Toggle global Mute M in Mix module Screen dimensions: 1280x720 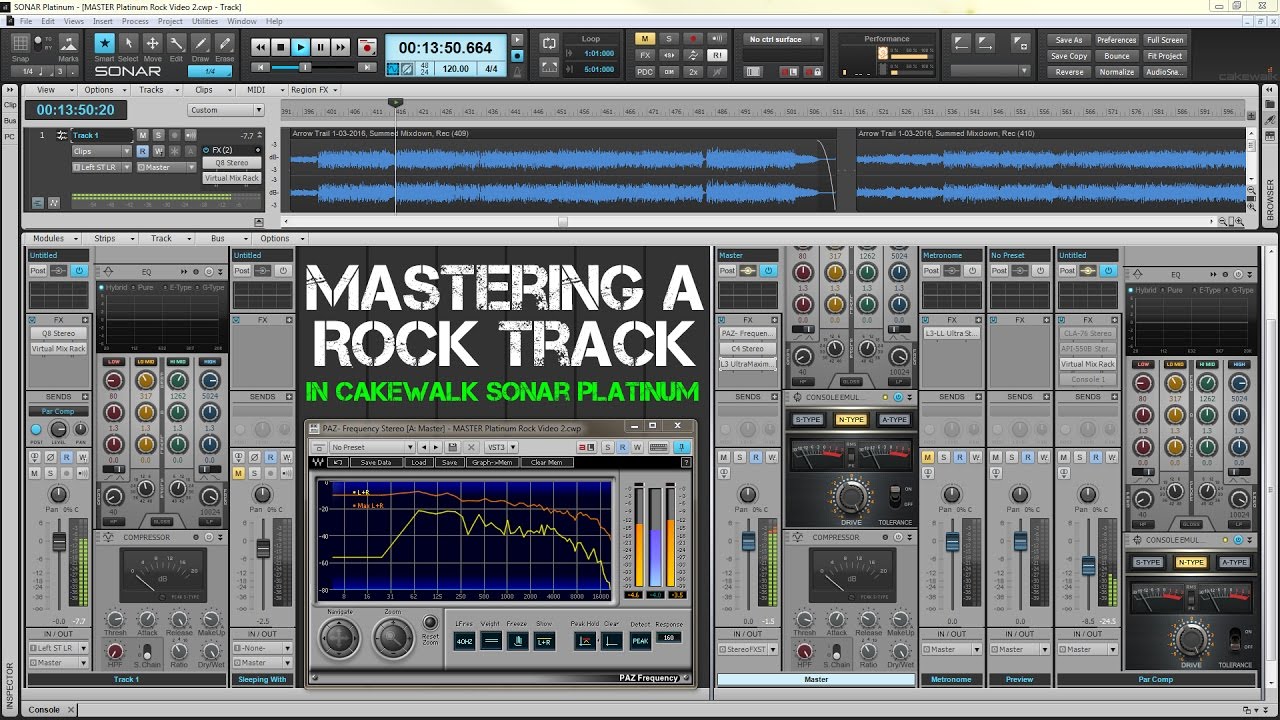[645, 39]
